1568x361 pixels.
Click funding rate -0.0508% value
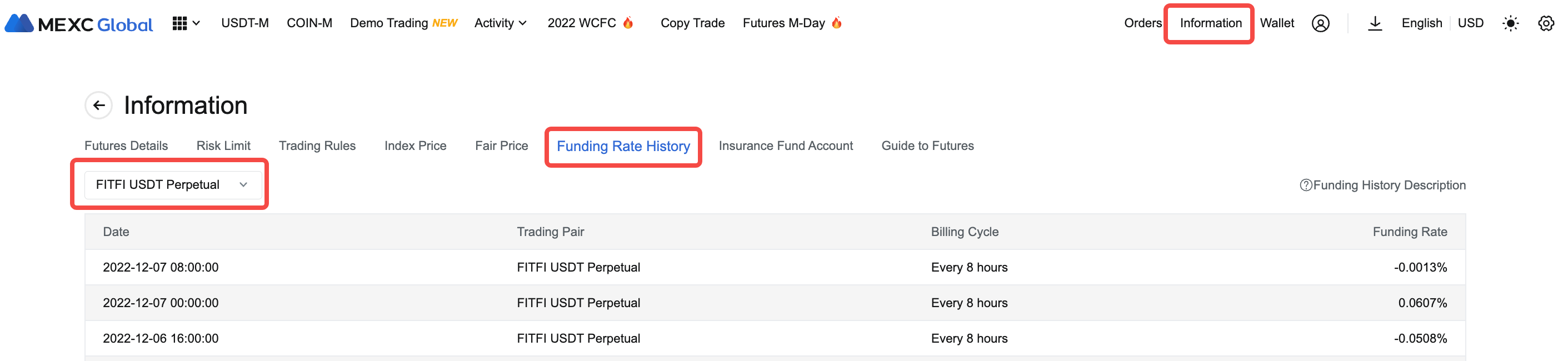coord(1420,338)
